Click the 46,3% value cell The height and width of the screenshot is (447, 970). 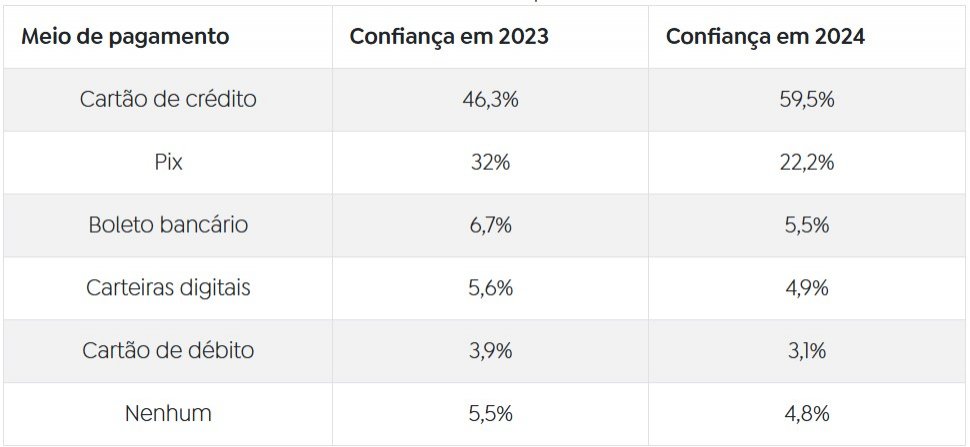click(x=490, y=100)
